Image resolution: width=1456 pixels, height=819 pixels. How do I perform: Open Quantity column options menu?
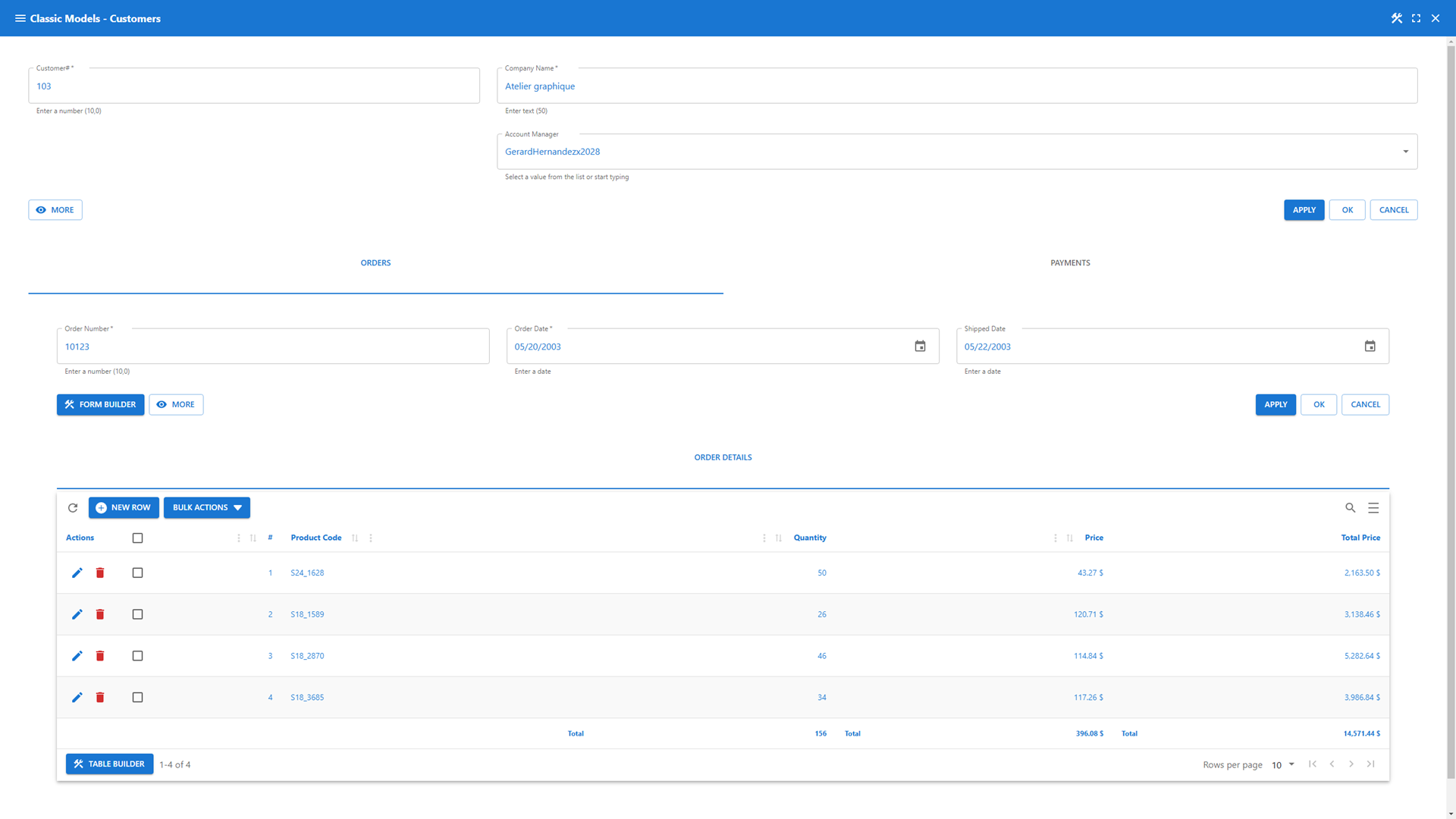coord(764,538)
